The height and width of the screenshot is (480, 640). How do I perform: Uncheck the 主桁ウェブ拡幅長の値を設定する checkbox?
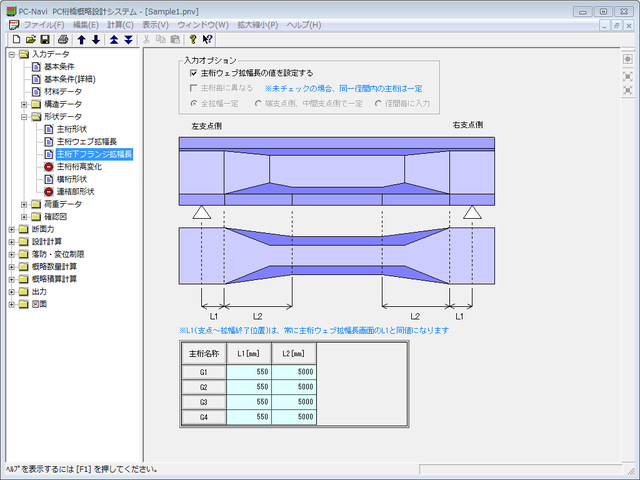pos(194,73)
